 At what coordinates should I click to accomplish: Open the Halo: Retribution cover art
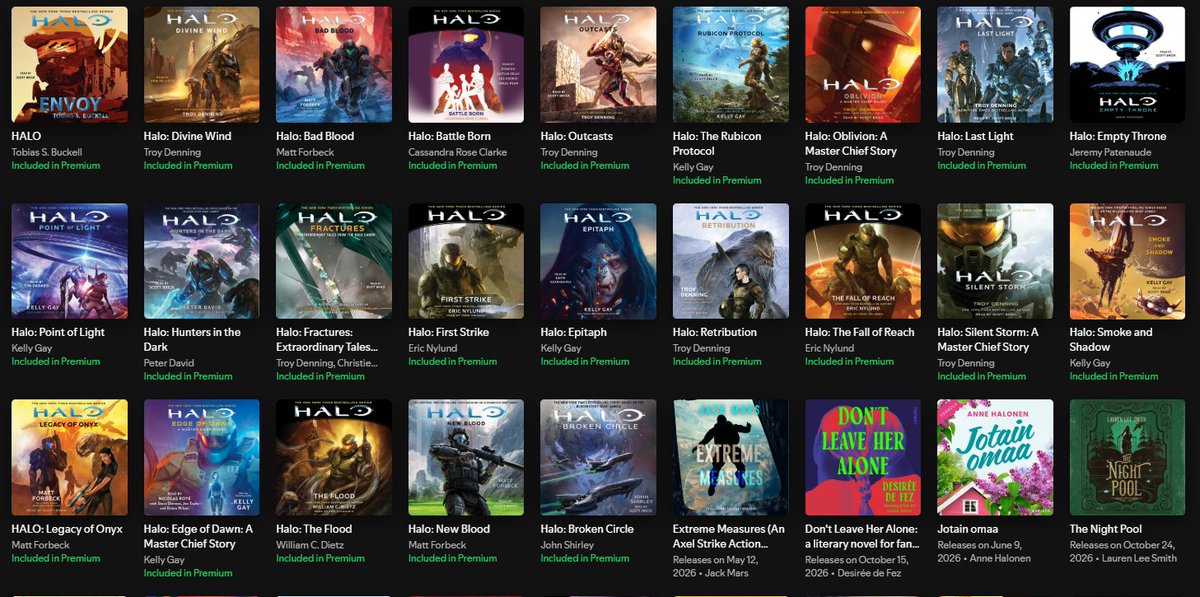click(x=731, y=261)
